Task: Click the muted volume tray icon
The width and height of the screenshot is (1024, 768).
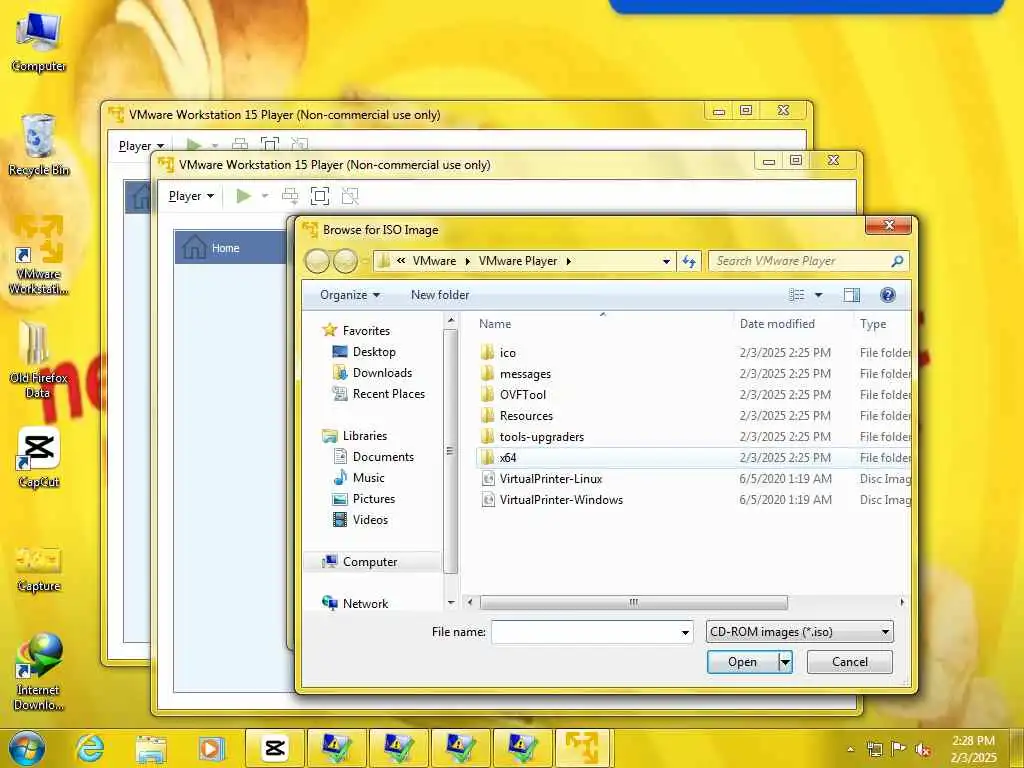Action: (x=923, y=749)
